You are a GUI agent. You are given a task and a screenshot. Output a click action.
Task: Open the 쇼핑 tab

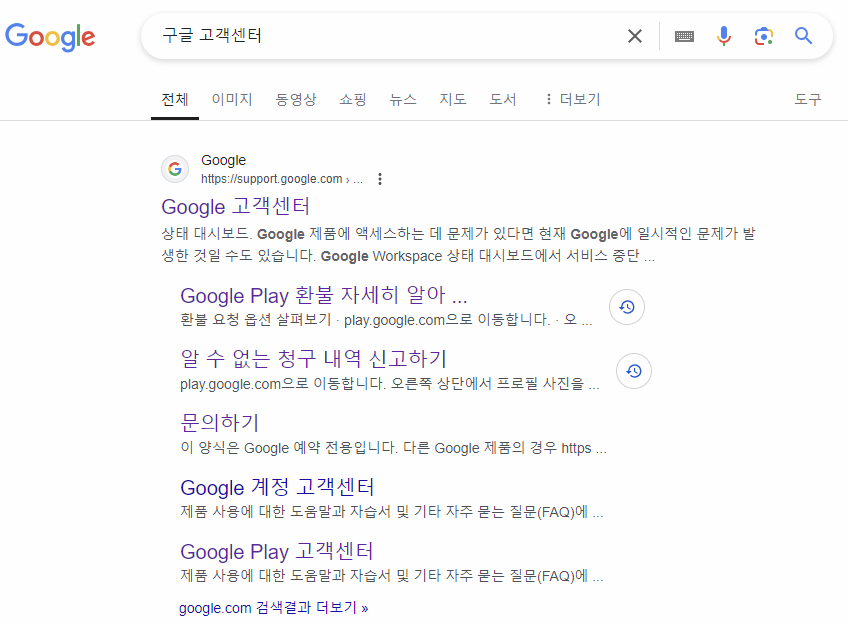coord(353,99)
